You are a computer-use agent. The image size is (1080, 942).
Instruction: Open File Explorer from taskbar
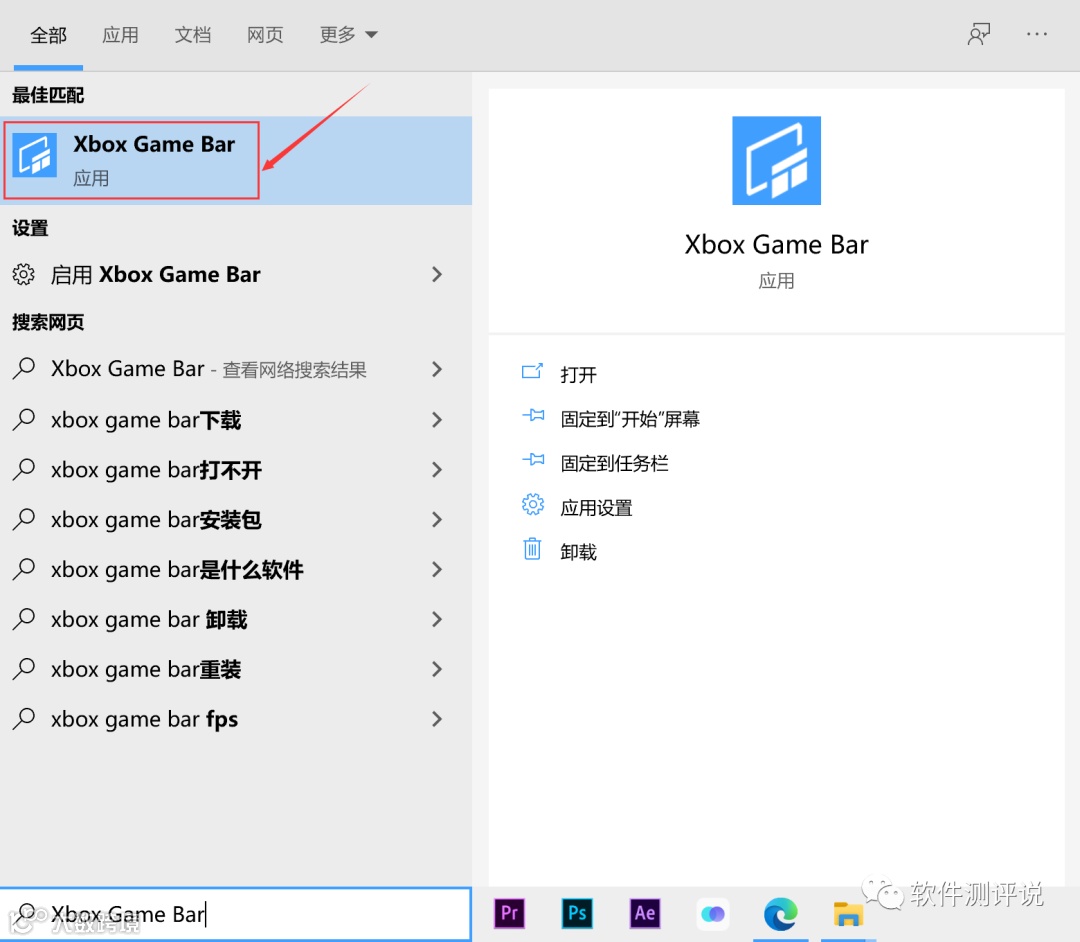point(848,914)
